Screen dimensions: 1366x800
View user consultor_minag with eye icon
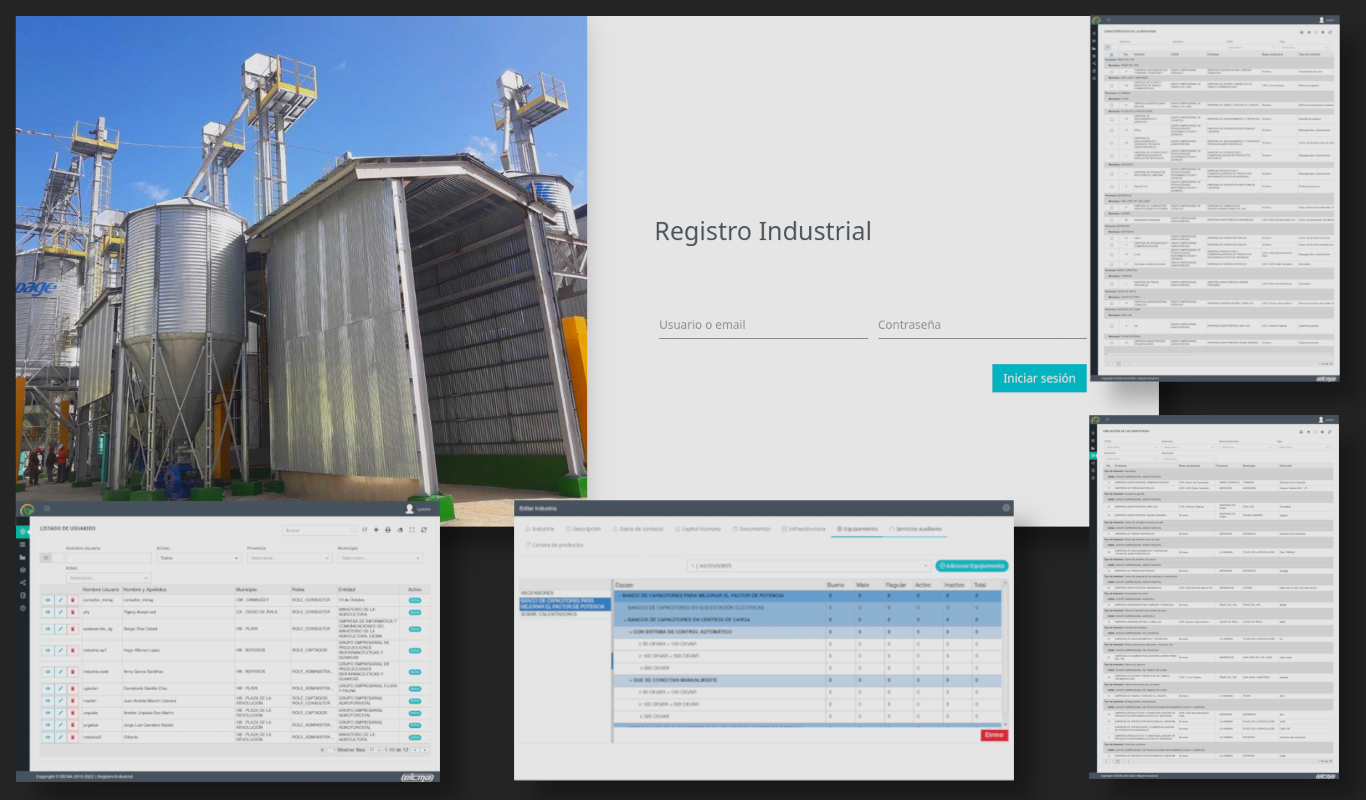pyautogui.click(x=47, y=599)
